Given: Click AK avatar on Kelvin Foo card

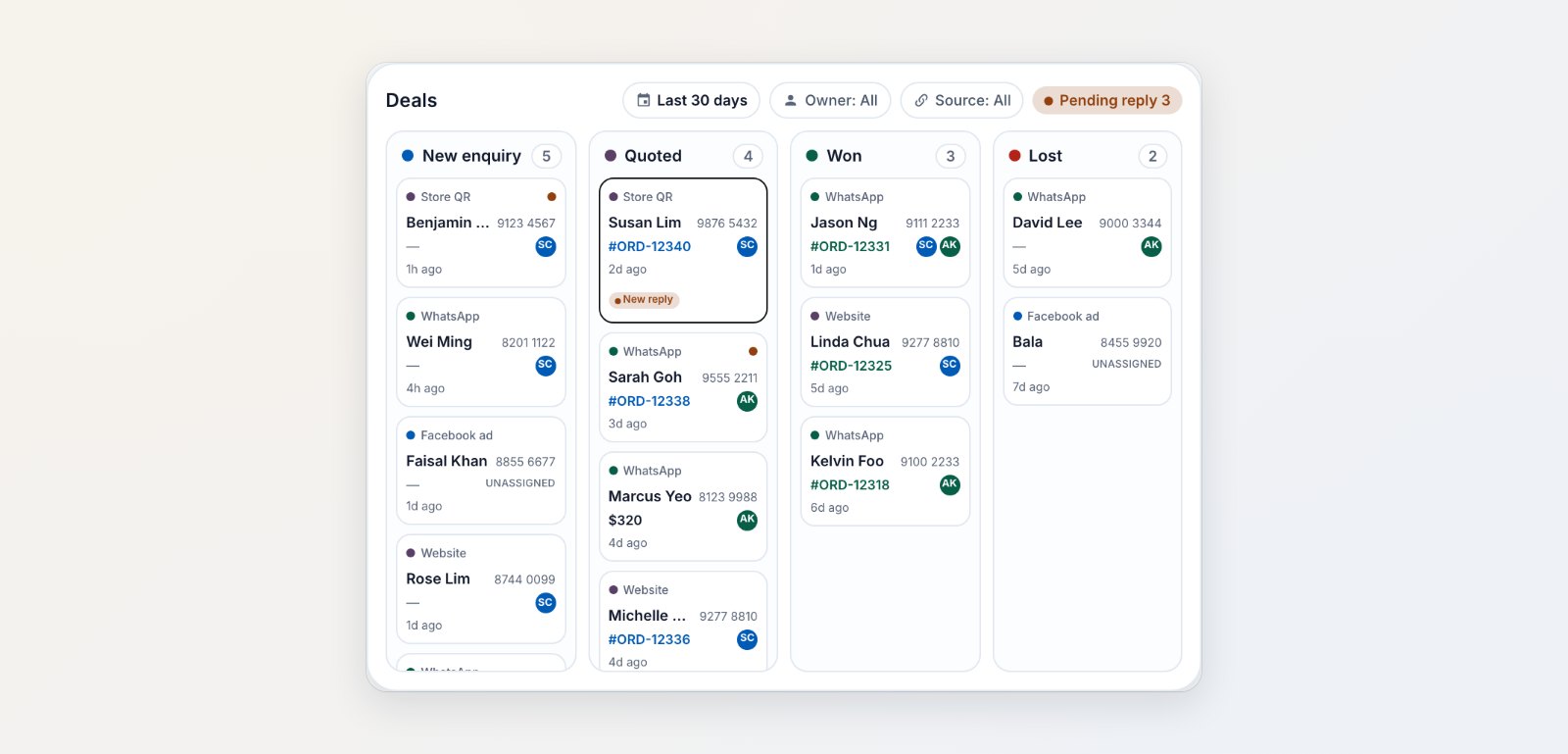Looking at the screenshot, I should click(950, 484).
